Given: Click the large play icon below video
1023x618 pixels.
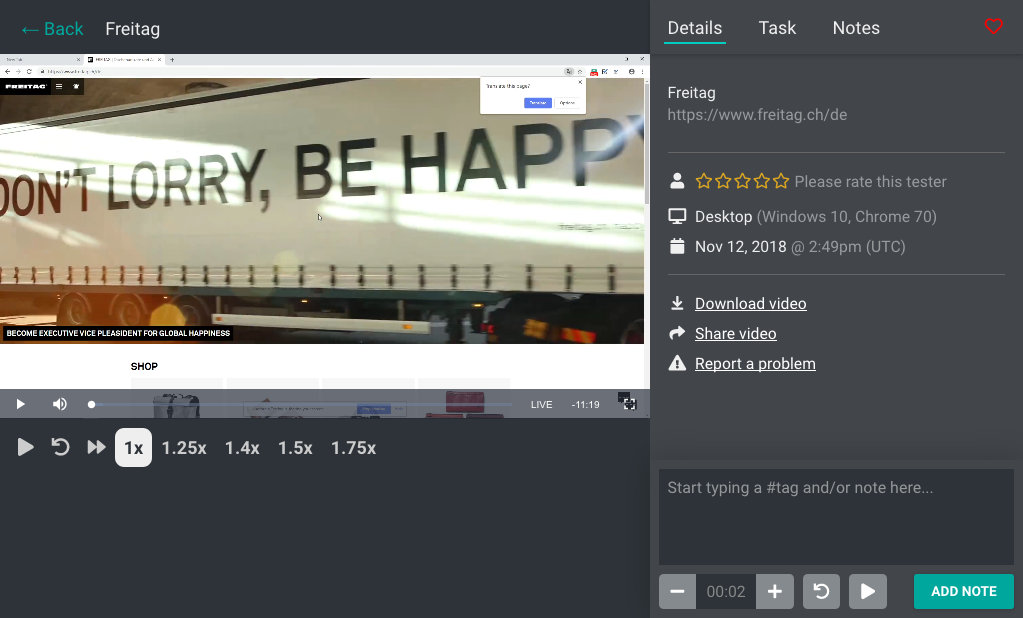Looking at the screenshot, I should [26, 448].
